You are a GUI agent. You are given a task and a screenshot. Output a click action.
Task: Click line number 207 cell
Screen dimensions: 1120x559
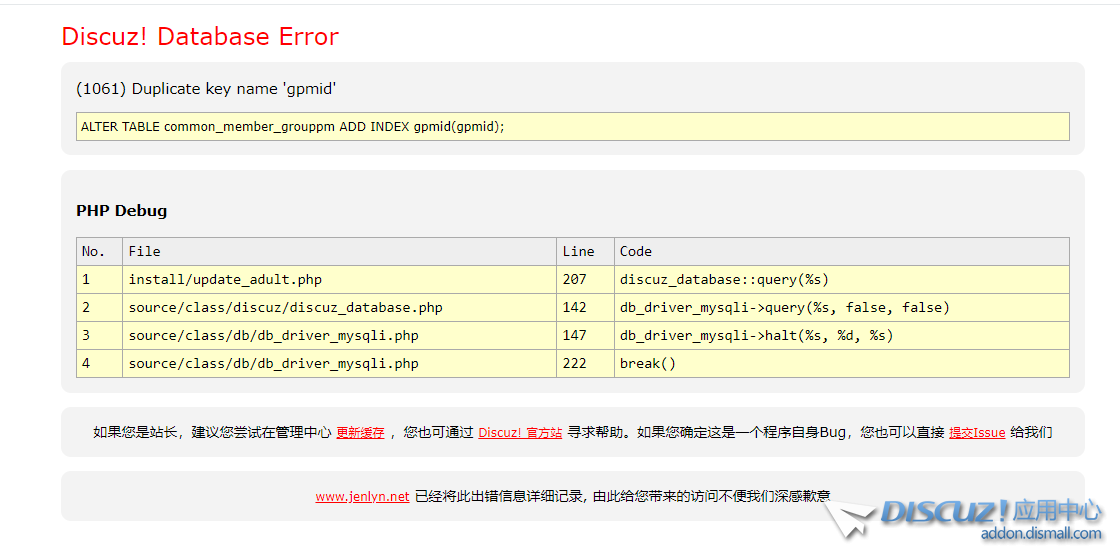click(x=586, y=280)
